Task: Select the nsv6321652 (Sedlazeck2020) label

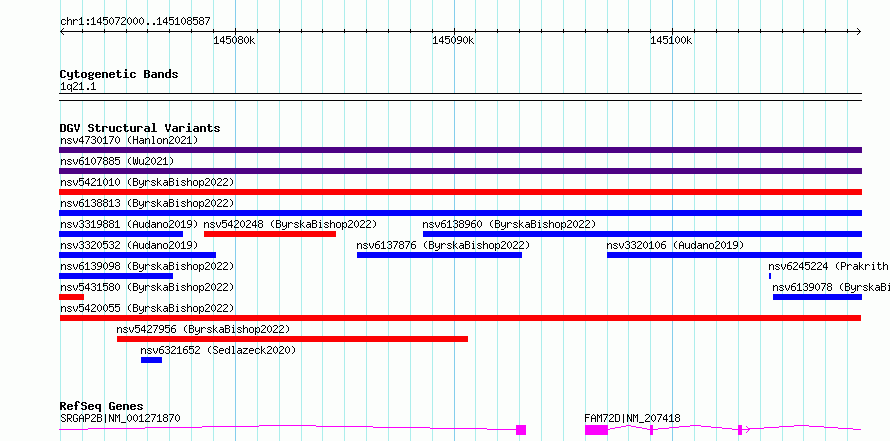Action: [x=219, y=350]
